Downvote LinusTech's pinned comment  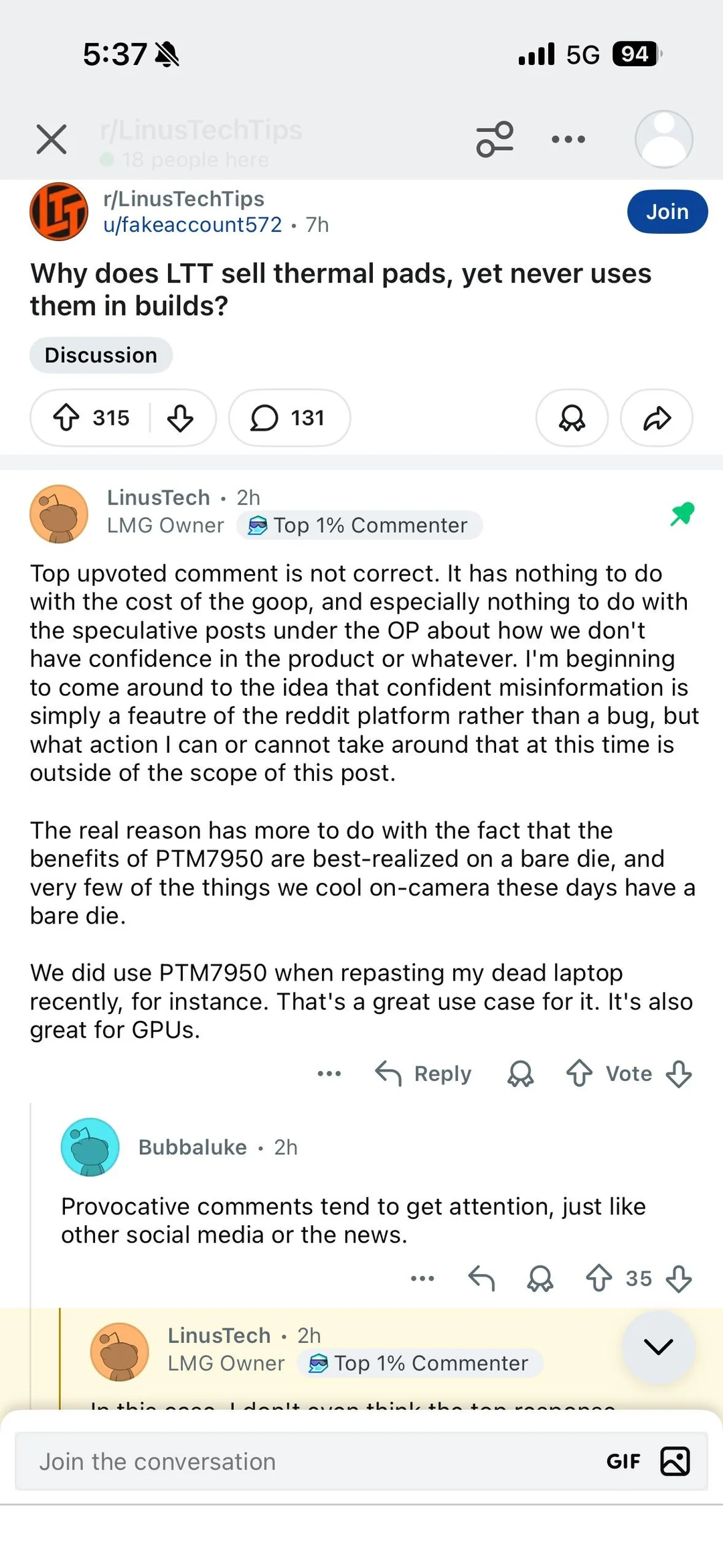coord(679,1074)
